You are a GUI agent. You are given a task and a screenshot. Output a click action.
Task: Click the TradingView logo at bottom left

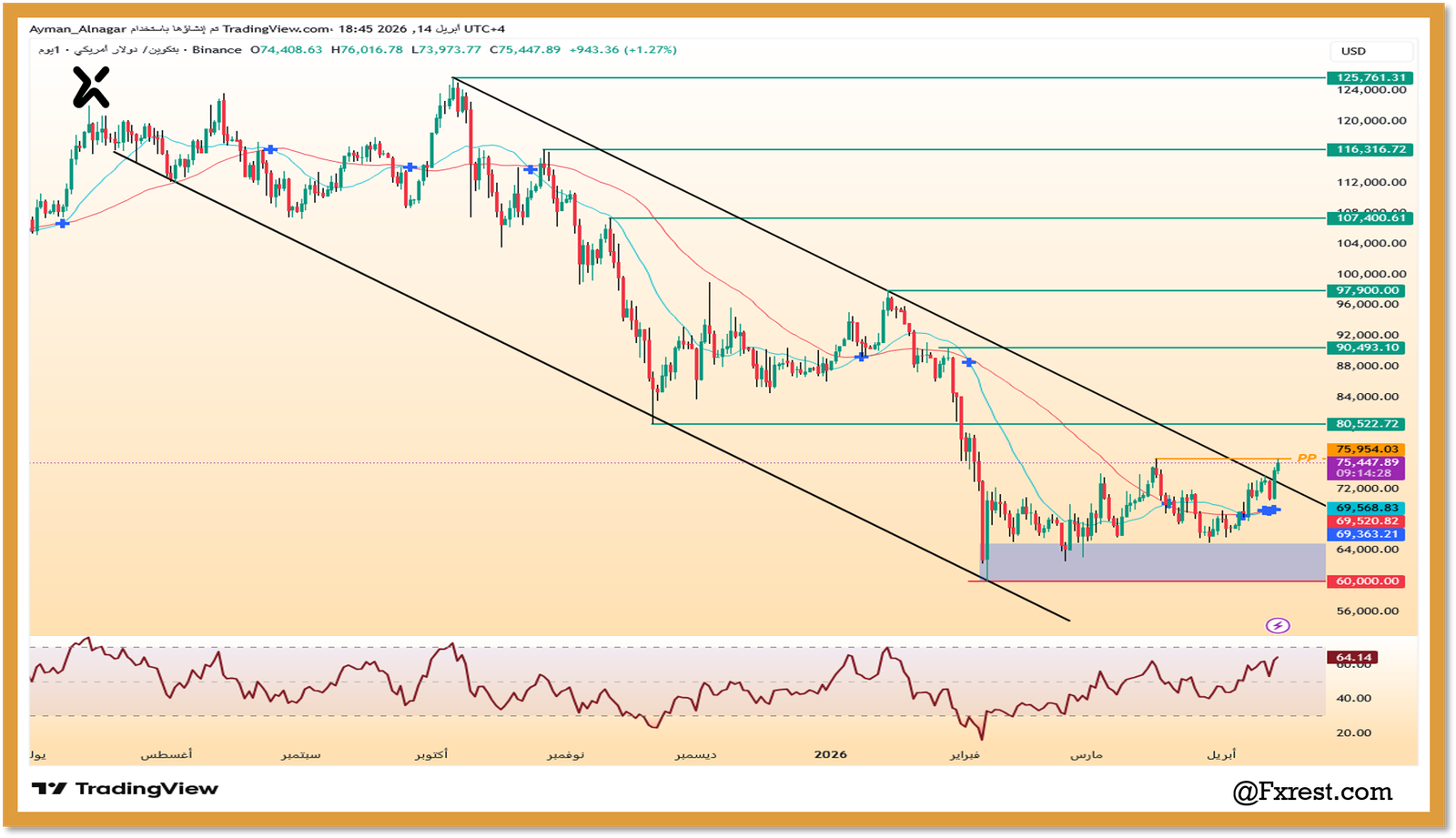click(x=125, y=789)
